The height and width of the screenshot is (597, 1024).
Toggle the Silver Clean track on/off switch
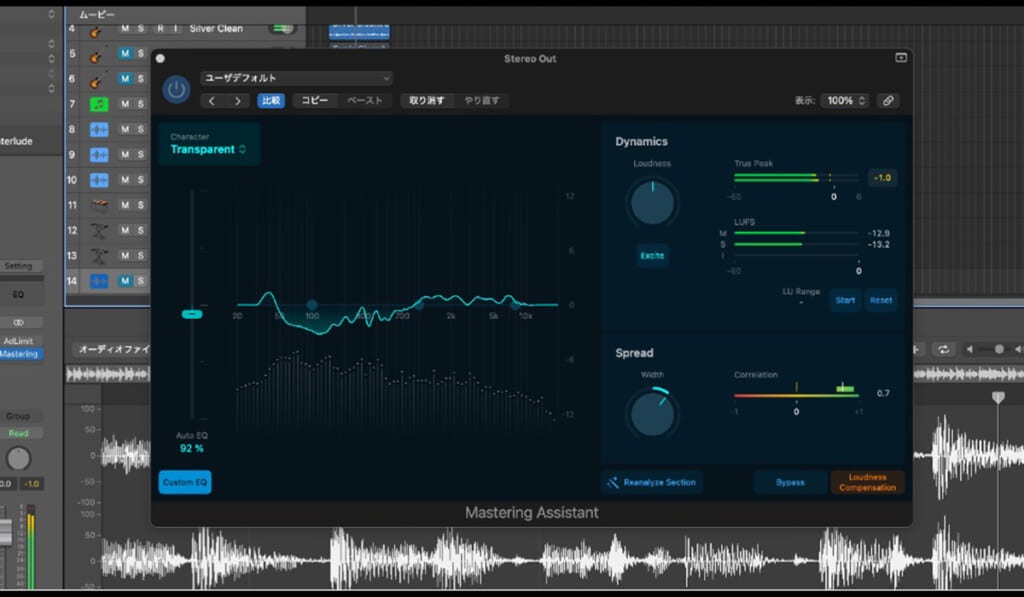(282, 29)
